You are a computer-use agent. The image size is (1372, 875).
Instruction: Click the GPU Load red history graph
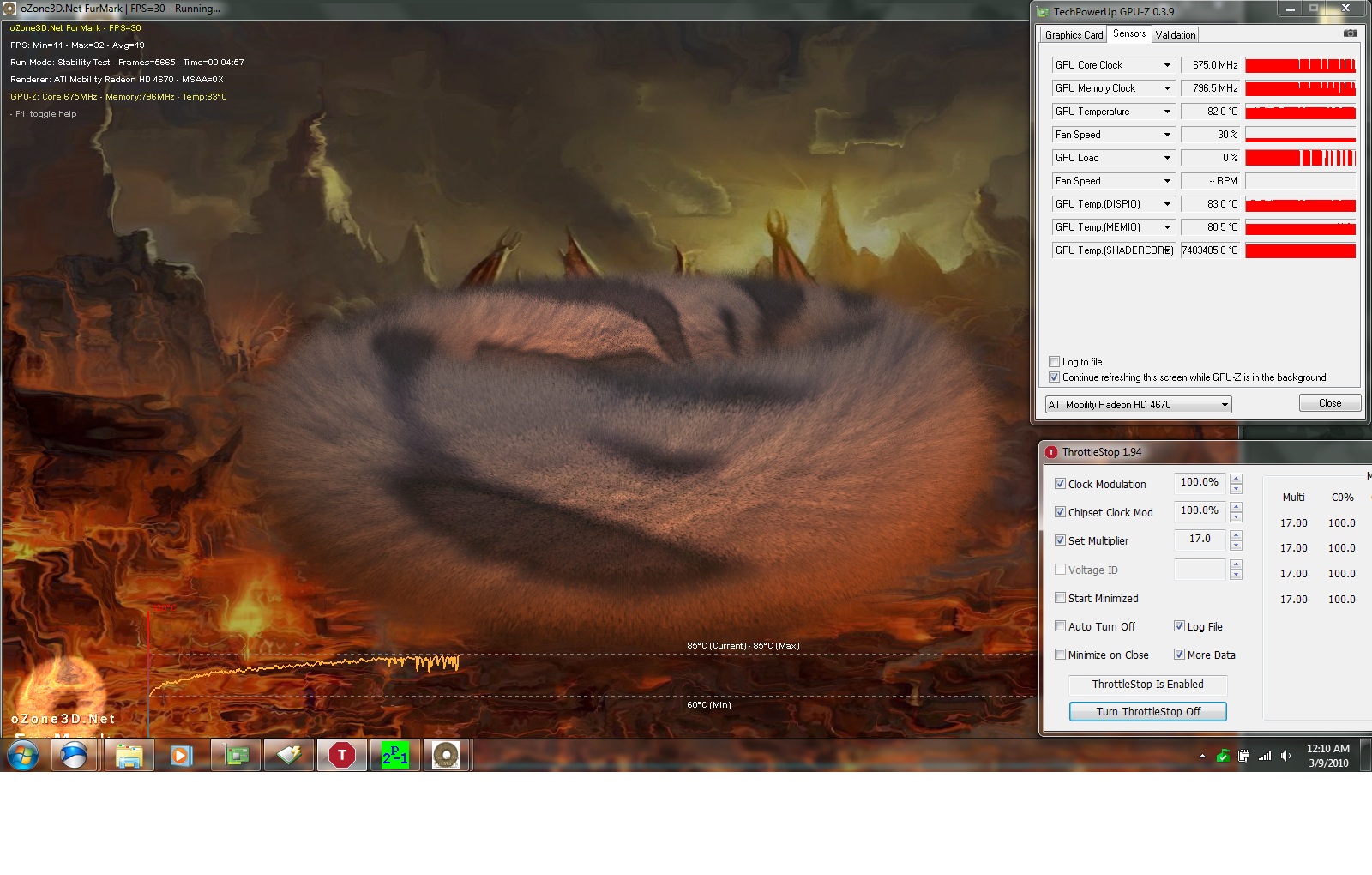(x=1301, y=158)
